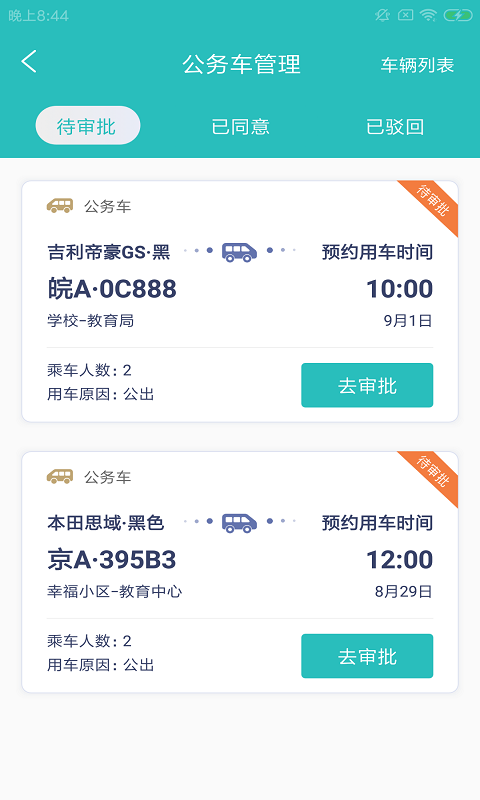Tap the 10:00 reservation time
The image size is (480, 800).
pyautogui.click(x=399, y=289)
